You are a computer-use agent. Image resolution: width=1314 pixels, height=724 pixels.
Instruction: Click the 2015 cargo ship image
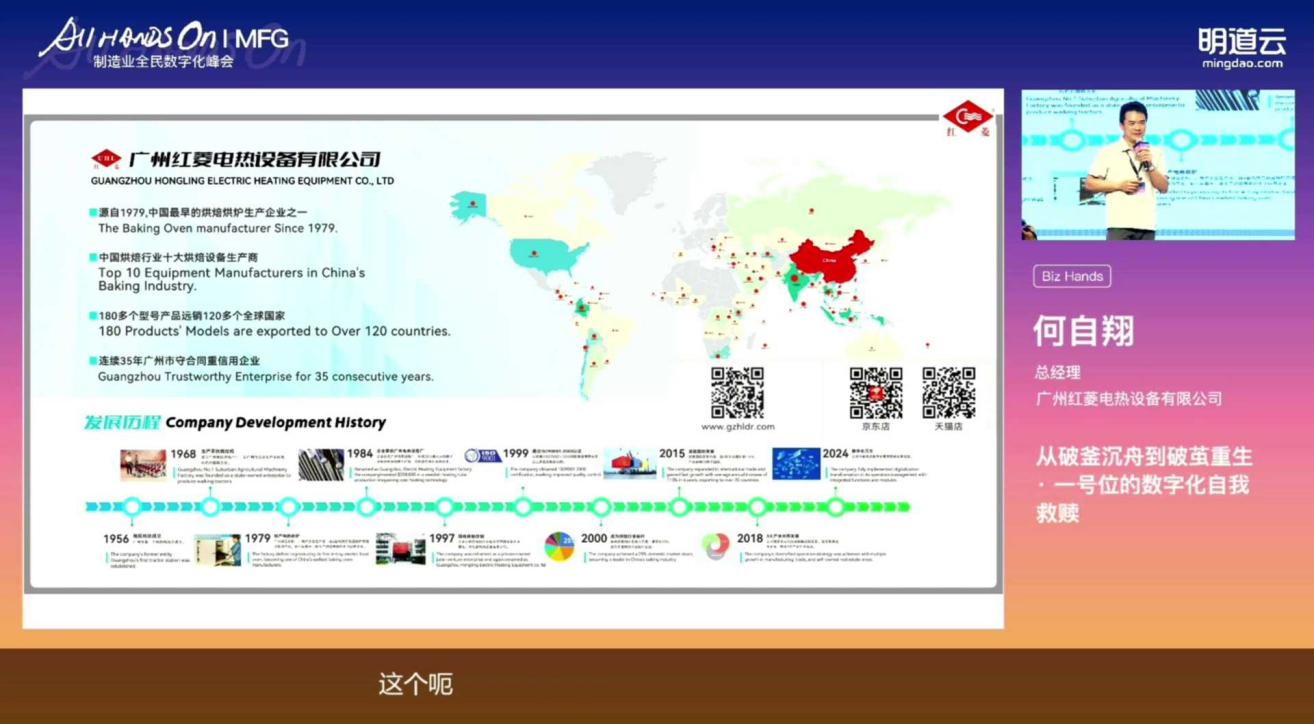629,463
